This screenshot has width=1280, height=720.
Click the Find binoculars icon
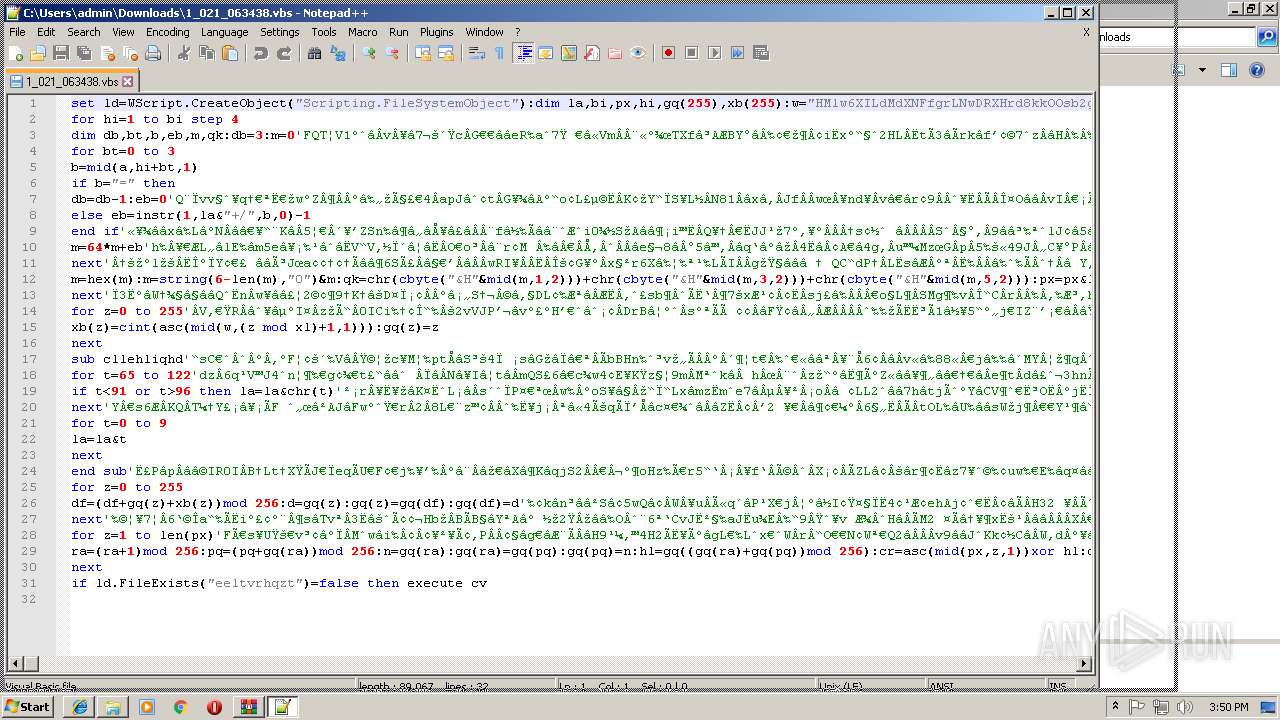coord(315,53)
